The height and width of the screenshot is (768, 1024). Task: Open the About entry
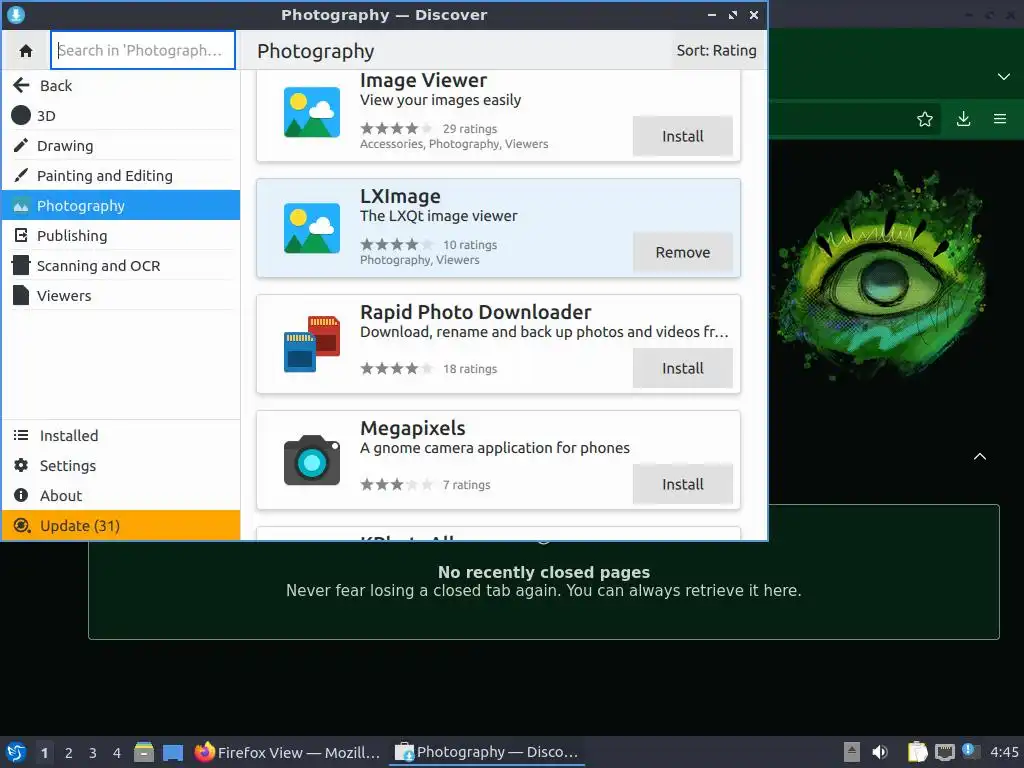(121, 496)
